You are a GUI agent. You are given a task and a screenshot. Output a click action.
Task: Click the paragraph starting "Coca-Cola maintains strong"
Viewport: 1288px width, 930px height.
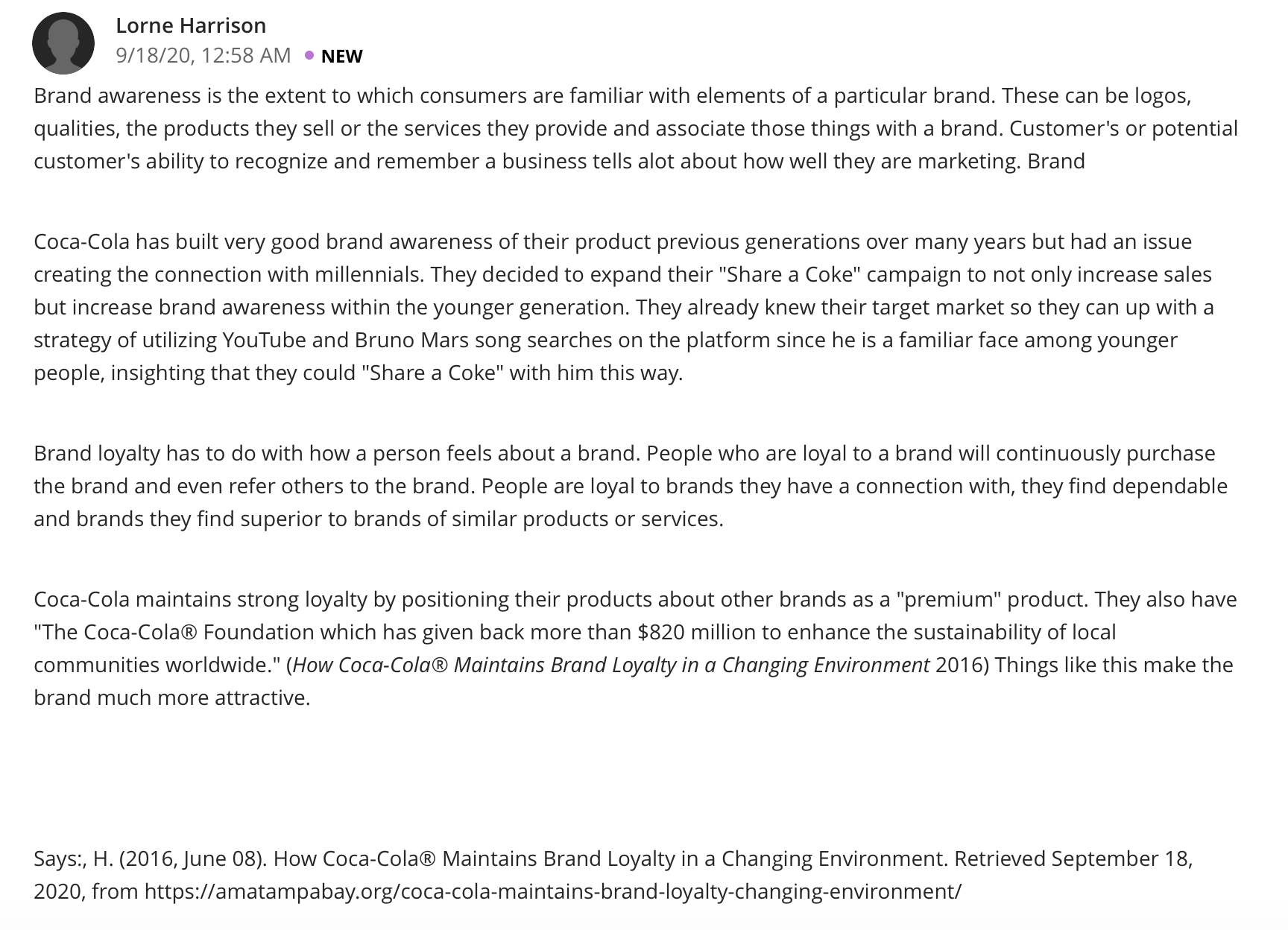coord(635,648)
